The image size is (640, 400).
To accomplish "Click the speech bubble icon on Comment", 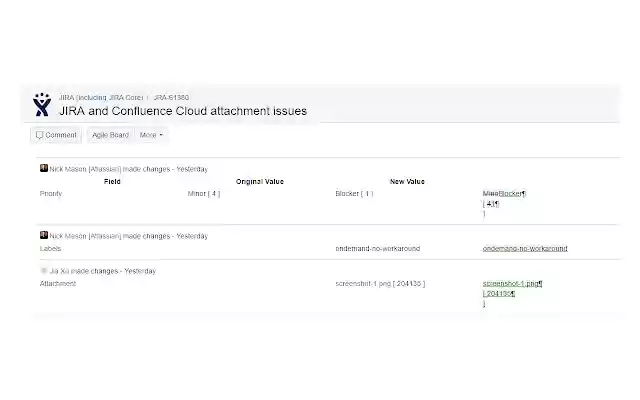I will click(x=39, y=135).
